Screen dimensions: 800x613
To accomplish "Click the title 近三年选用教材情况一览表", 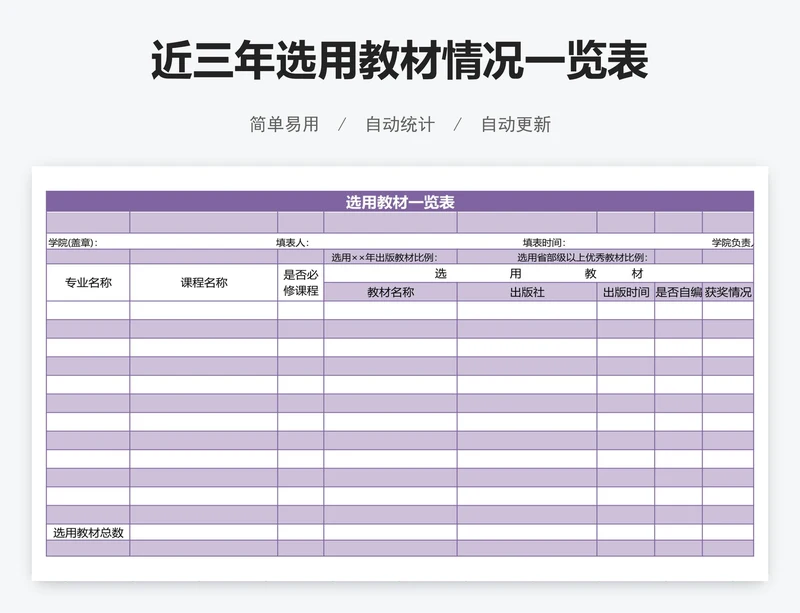I will point(399,61).
